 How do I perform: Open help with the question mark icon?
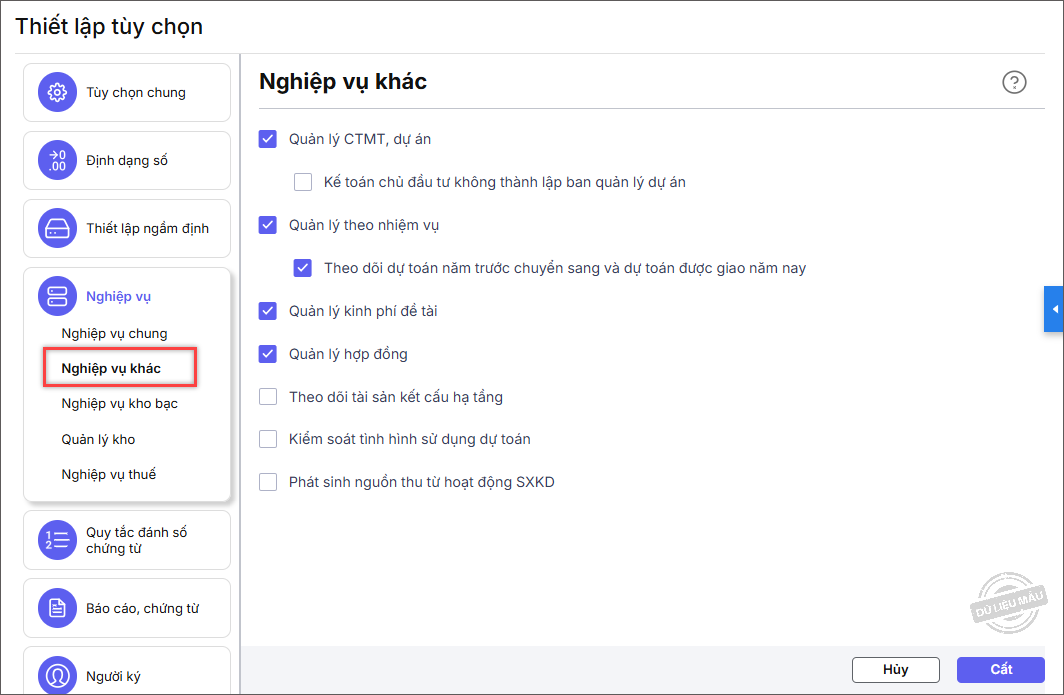point(1014,82)
